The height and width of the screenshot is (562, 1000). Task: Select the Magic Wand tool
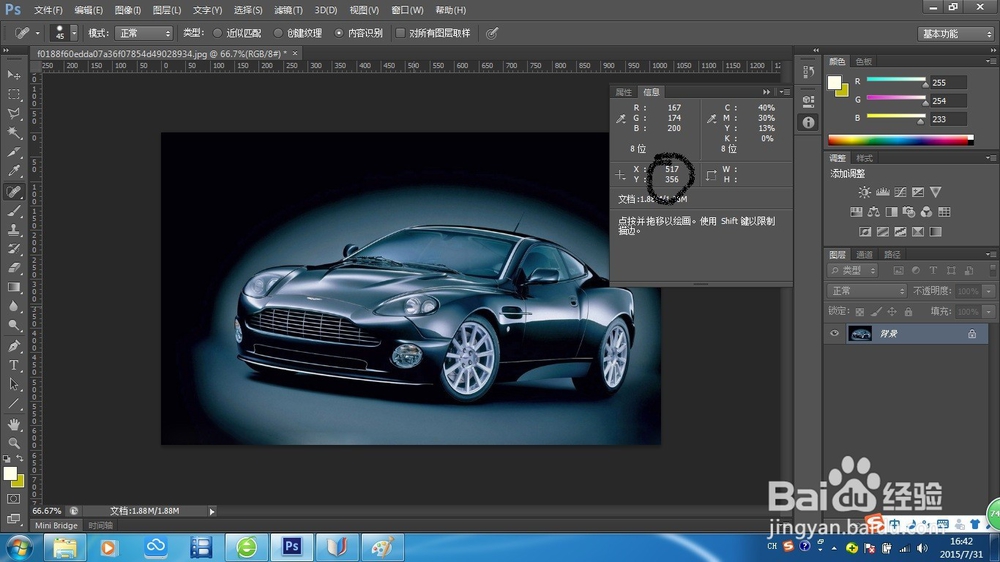tap(14, 132)
